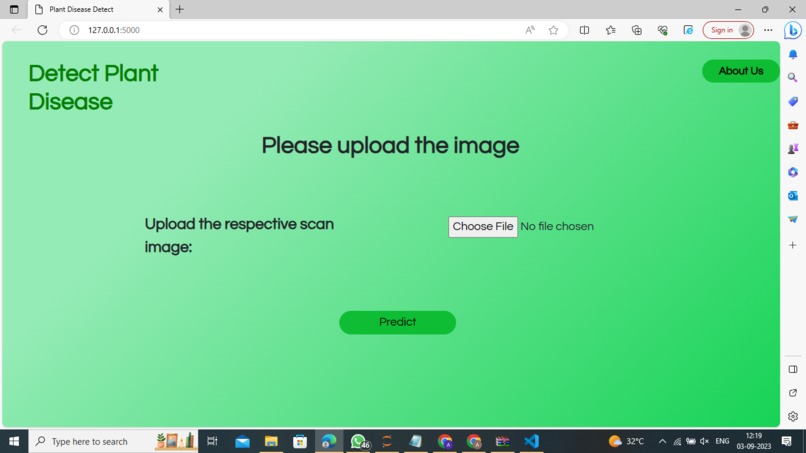The width and height of the screenshot is (806, 453).
Task: Click the Upload the respective scan image label
Action: [x=240, y=235]
